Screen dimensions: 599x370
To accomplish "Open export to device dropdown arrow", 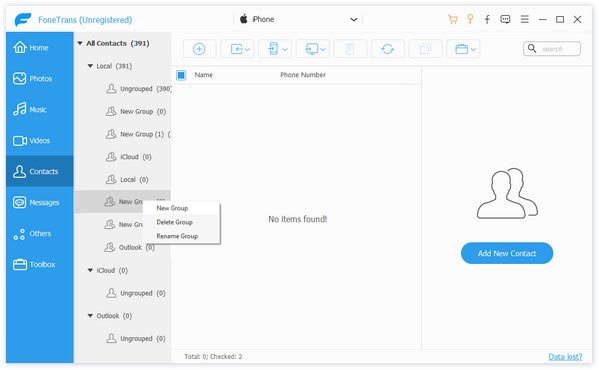I will point(285,50).
